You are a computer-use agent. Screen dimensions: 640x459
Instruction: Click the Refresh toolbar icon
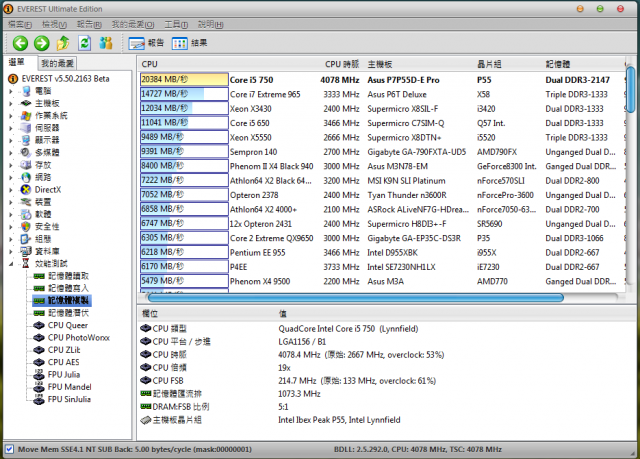pyautogui.click(x=84, y=43)
